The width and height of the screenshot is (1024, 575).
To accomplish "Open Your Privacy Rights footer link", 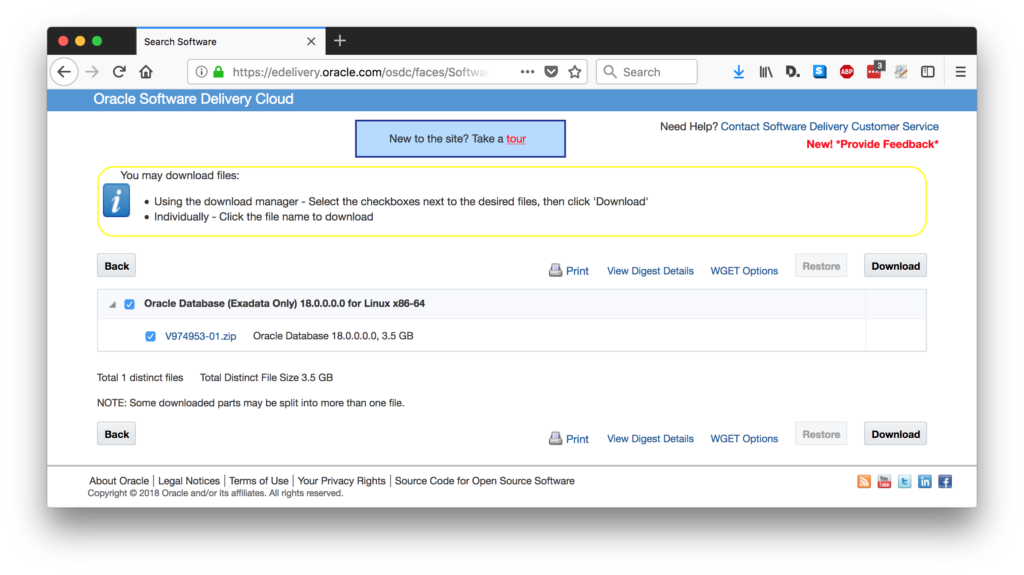I will tap(342, 481).
